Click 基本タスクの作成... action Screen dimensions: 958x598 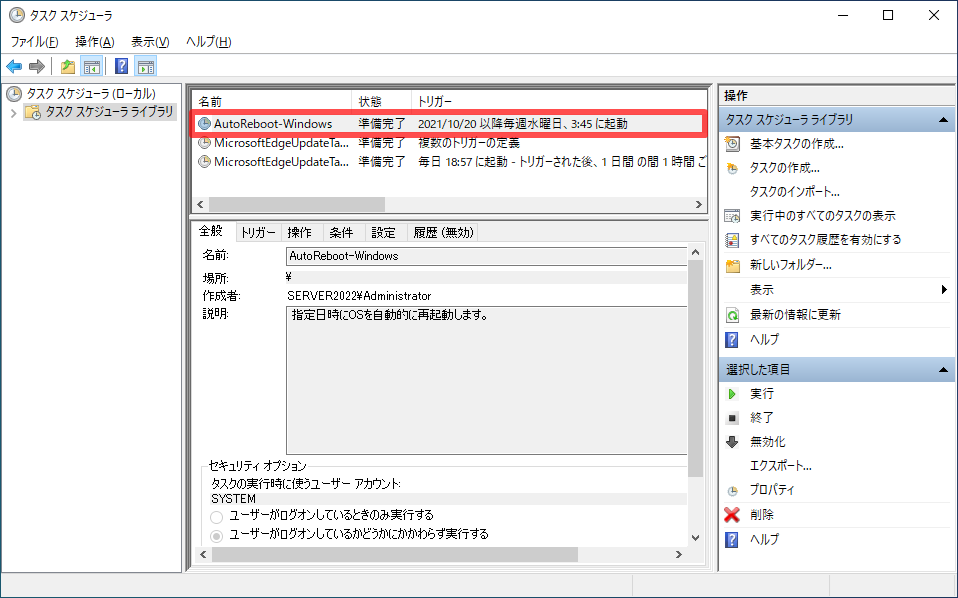pyautogui.click(x=797, y=144)
